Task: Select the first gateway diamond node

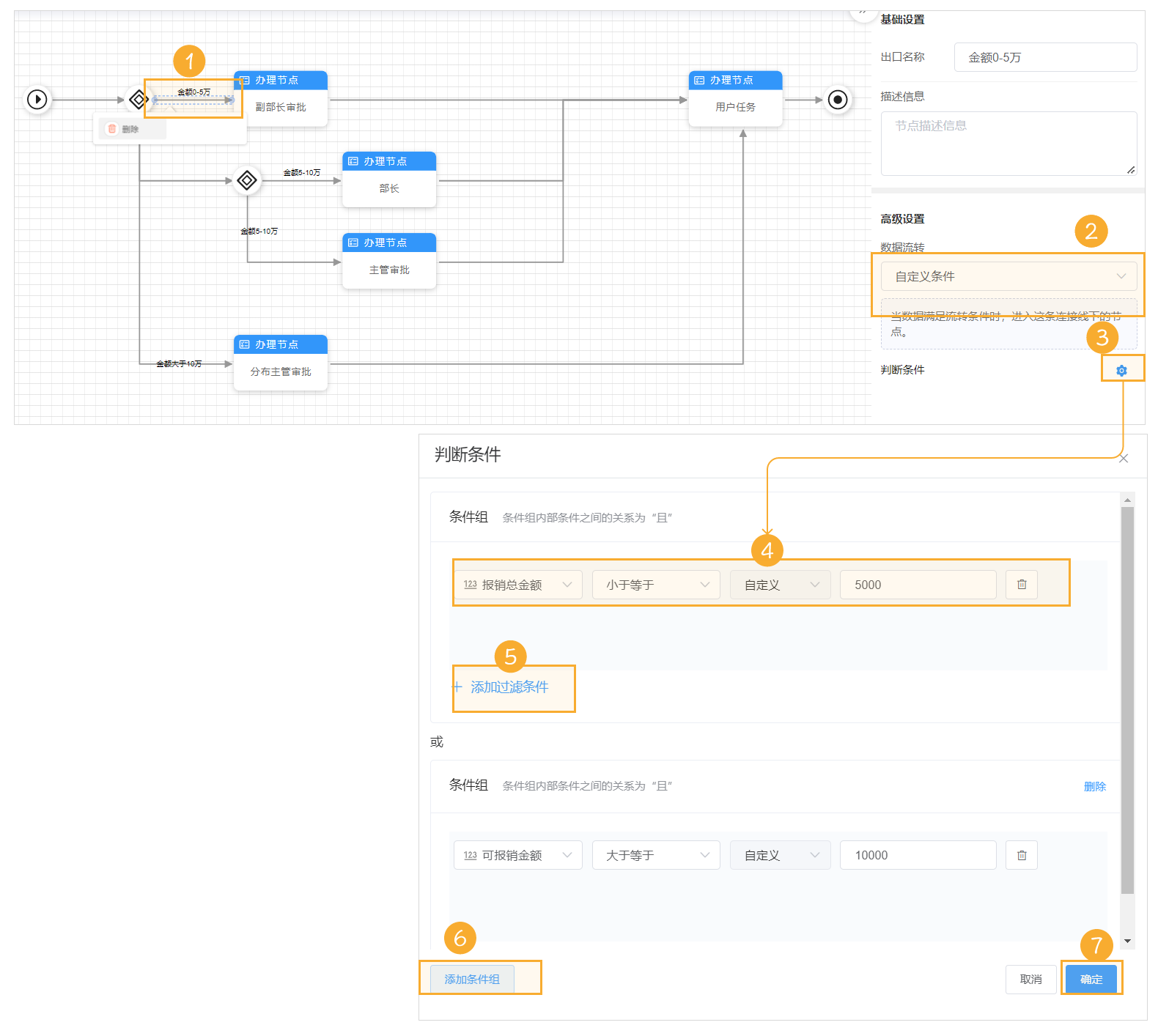Action: pyautogui.click(x=138, y=99)
